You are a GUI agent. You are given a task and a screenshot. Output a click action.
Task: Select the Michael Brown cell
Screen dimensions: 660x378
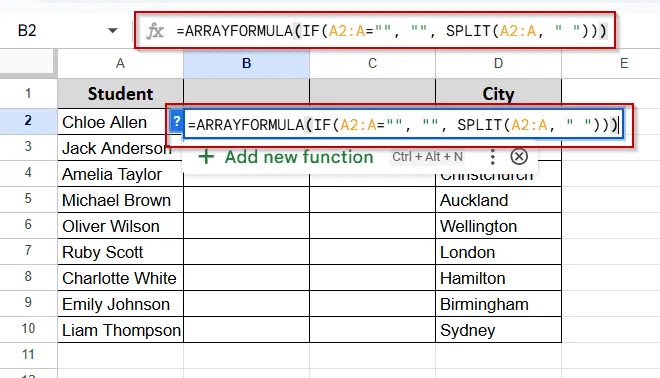120,200
